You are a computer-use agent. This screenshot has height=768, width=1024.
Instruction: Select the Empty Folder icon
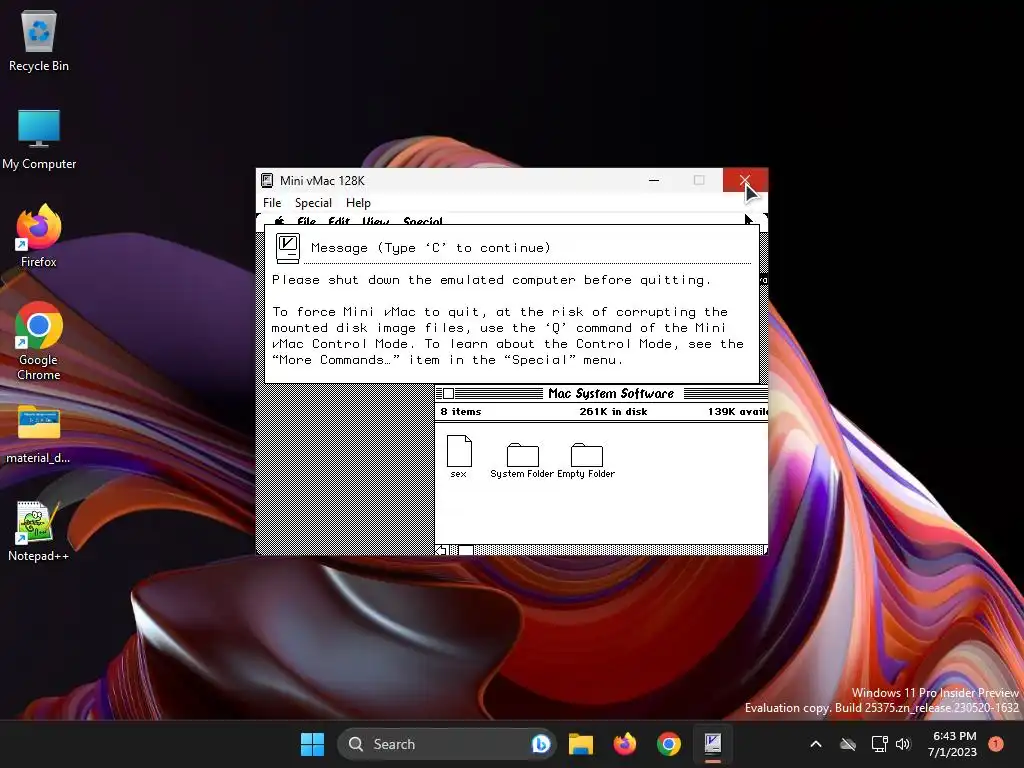click(x=586, y=461)
